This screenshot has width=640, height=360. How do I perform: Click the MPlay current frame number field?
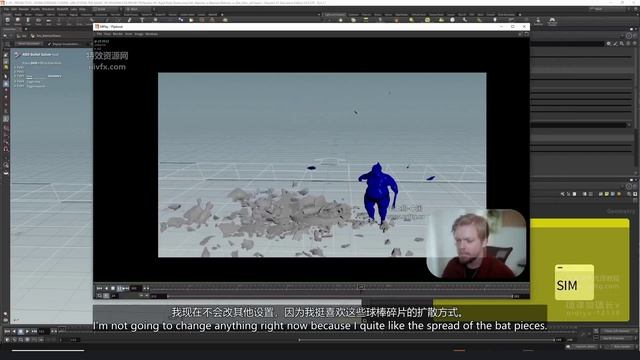point(136,288)
